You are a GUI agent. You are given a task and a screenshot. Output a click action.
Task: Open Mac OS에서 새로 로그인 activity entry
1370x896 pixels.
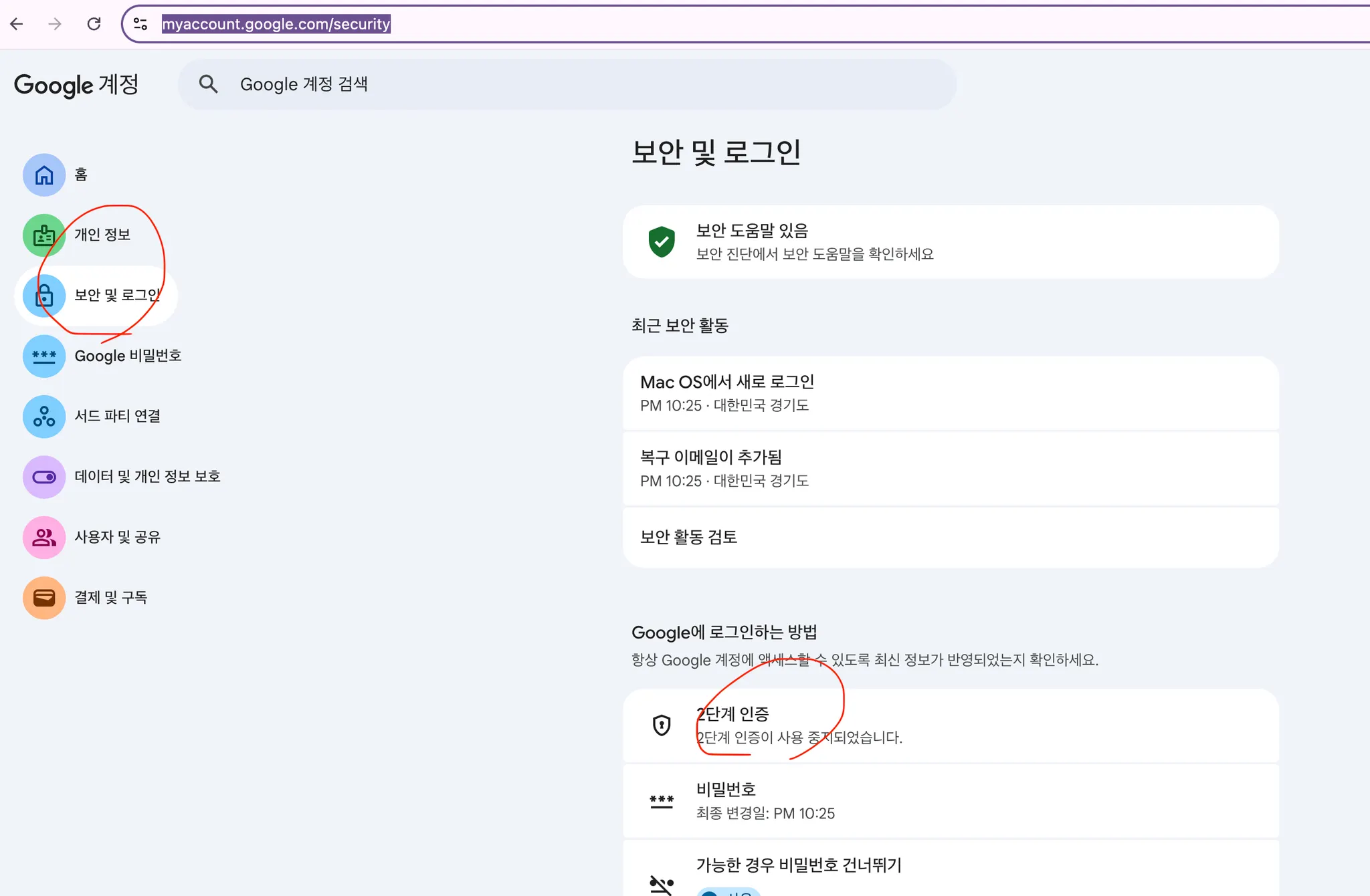pyautogui.click(x=950, y=393)
